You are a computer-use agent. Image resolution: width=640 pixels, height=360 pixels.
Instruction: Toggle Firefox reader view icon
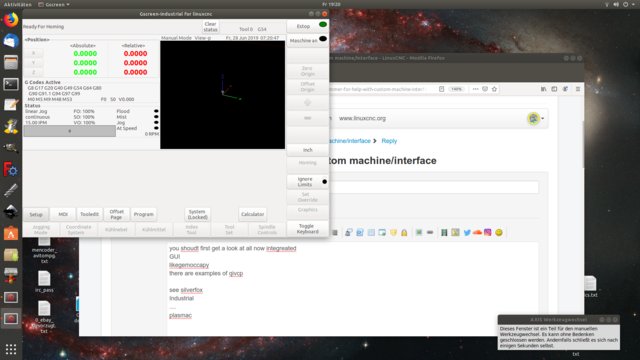click(x=441, y=89)
